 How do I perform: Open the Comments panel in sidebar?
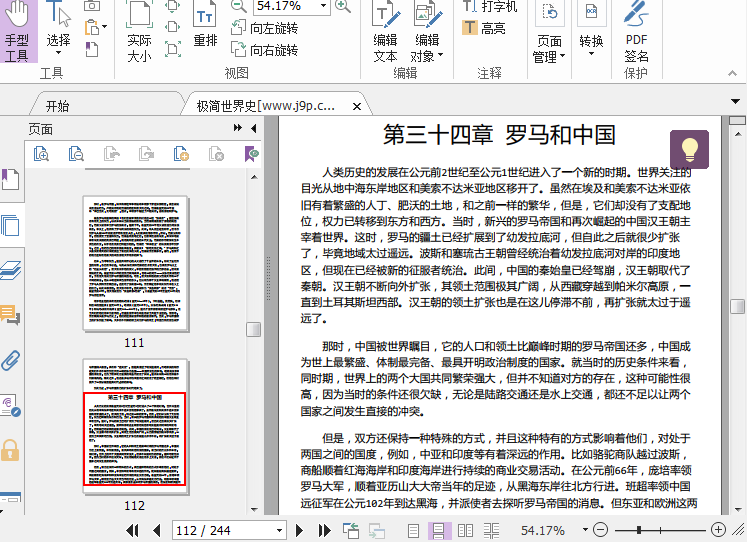pos(10,315)
